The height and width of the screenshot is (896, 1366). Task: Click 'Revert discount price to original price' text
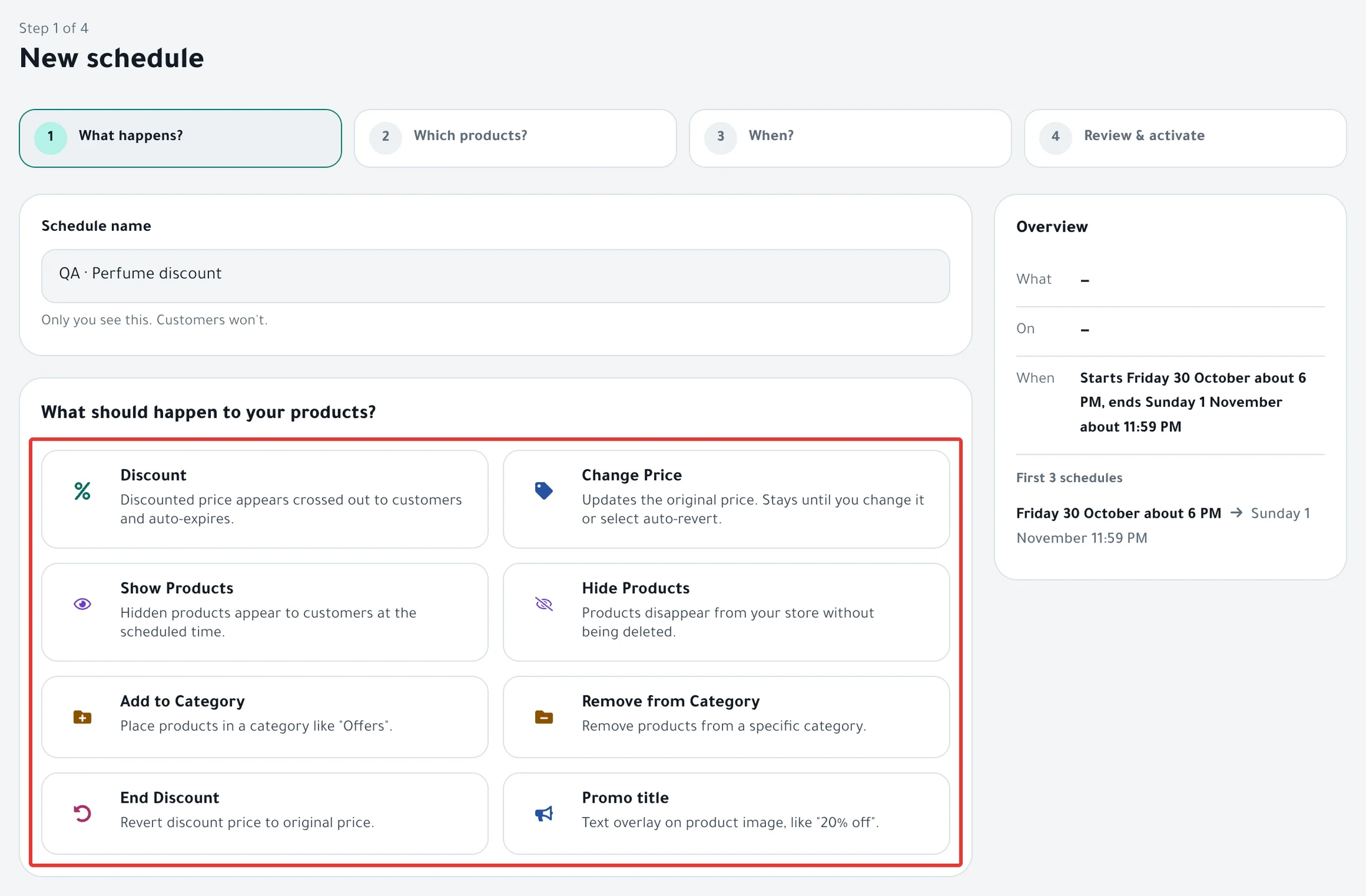(247, 823)
